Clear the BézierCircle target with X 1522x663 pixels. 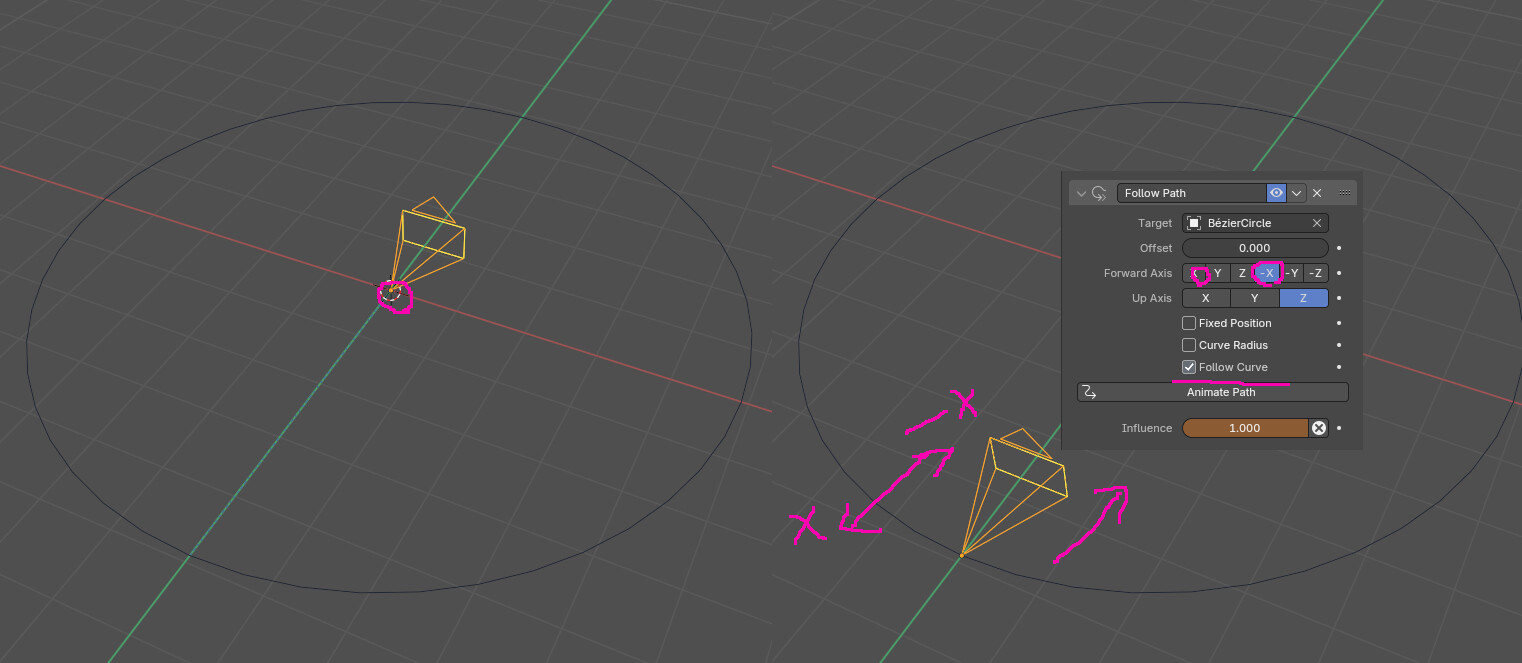click(1317, 223)
